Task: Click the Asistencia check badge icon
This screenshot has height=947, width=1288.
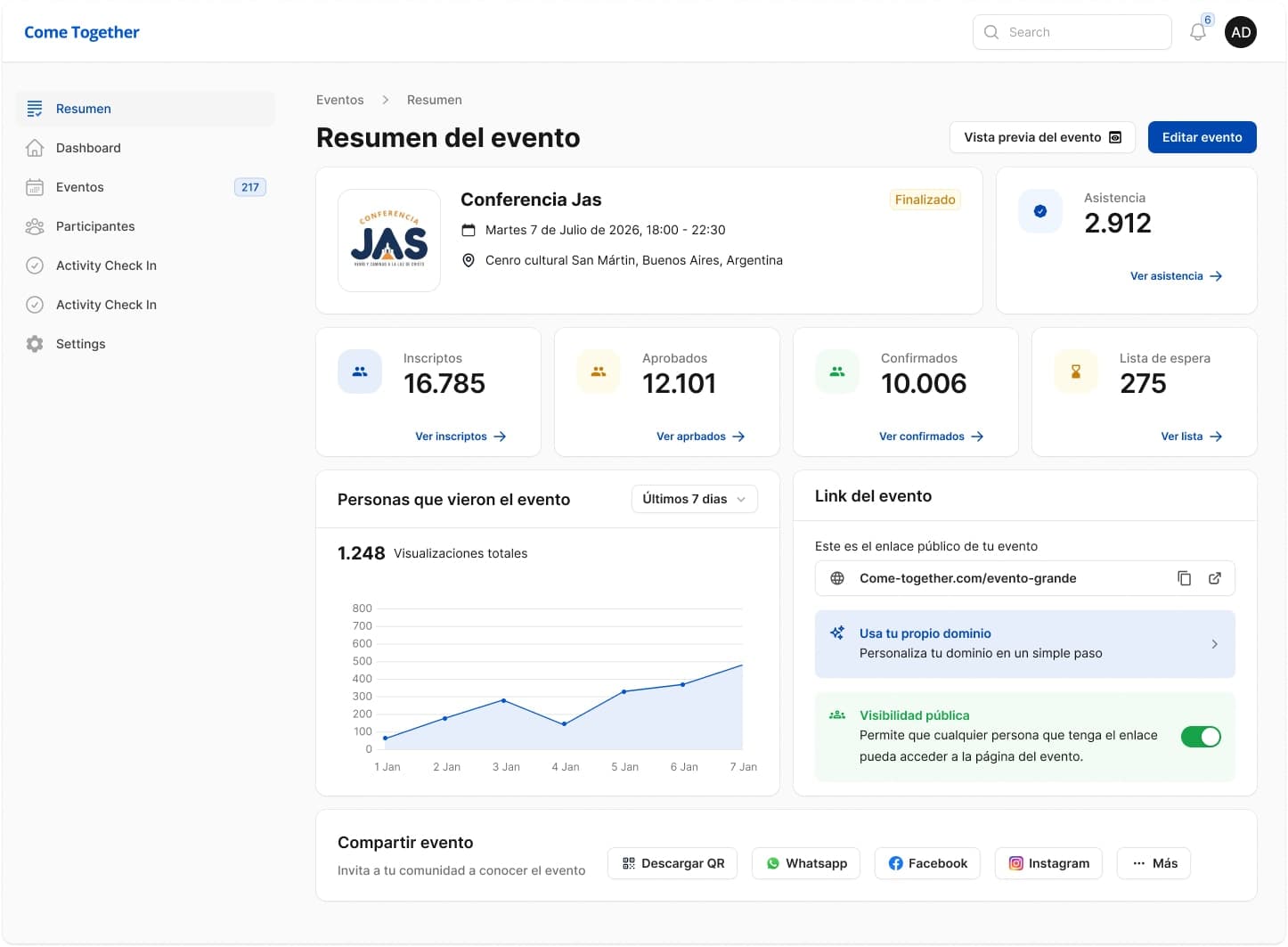Action: click(1040, 211)
